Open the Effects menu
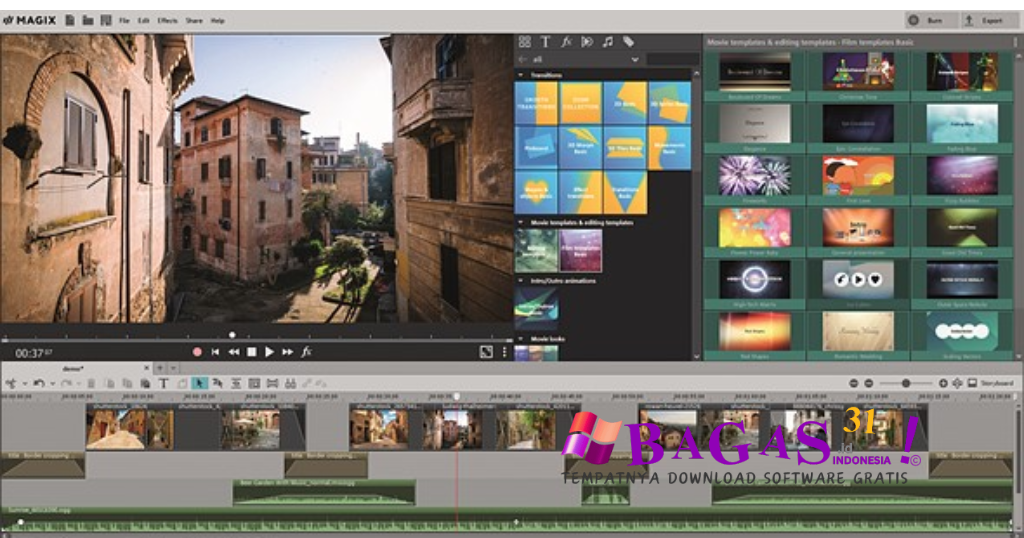 pos(167,21)
